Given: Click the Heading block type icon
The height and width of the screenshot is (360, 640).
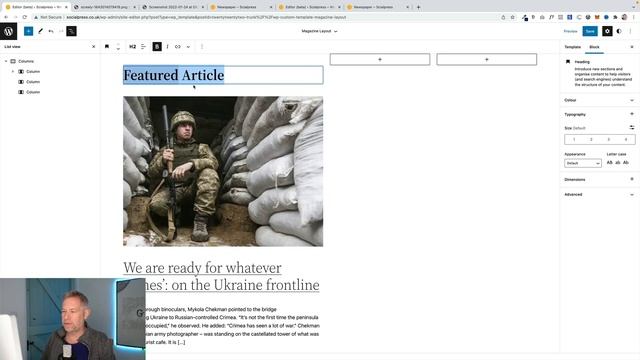Looking at the screenshot, I should click(x=107, y=47).
